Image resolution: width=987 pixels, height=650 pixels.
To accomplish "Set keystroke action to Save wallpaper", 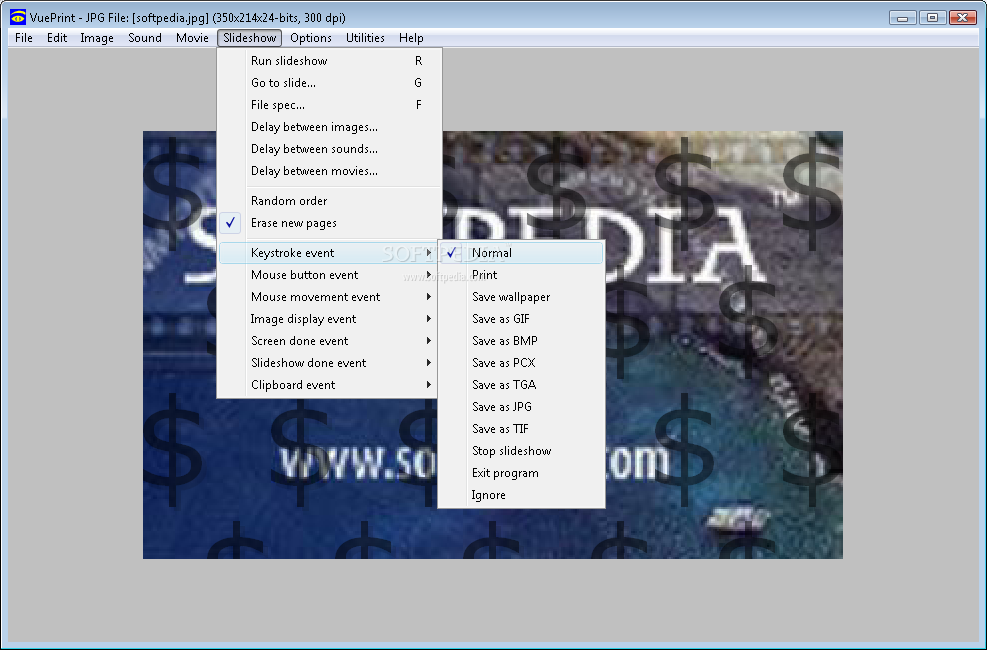I will tap(521, 297).
